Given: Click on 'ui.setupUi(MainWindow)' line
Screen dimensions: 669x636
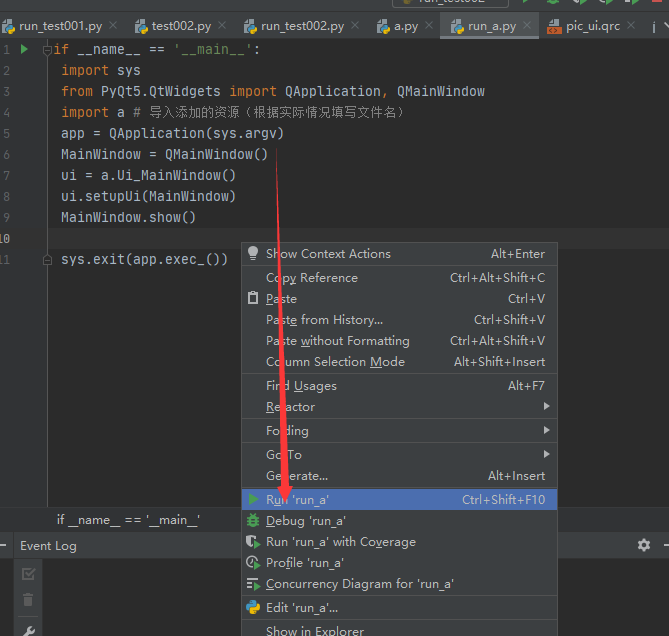Looking at the screenshot, I should point(148,196).
